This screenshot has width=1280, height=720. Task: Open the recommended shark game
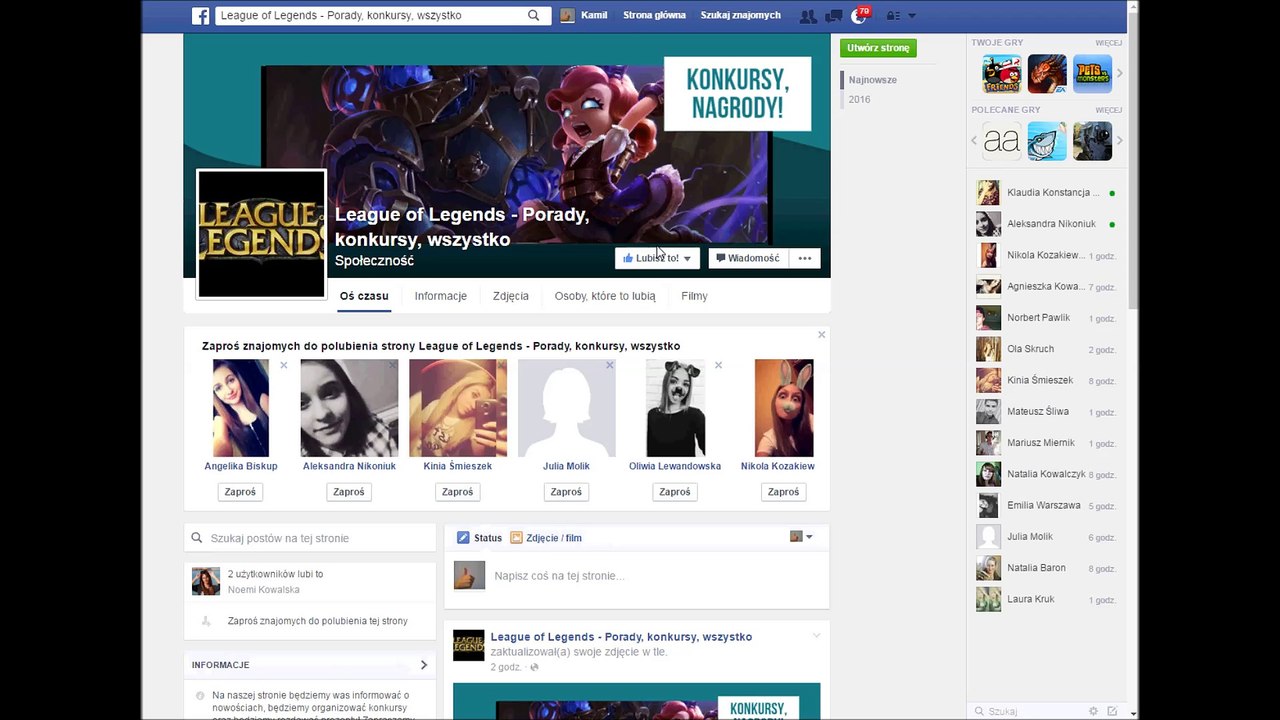(x=1047, y=141)
